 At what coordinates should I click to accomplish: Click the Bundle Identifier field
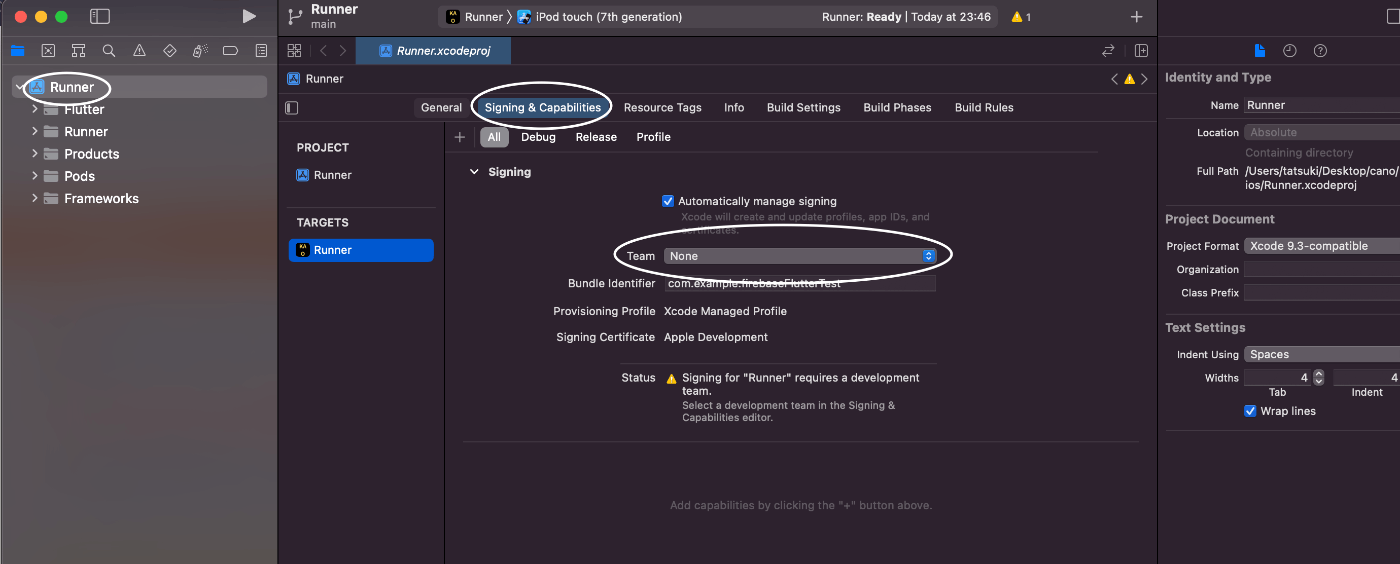tap(800, 284)
